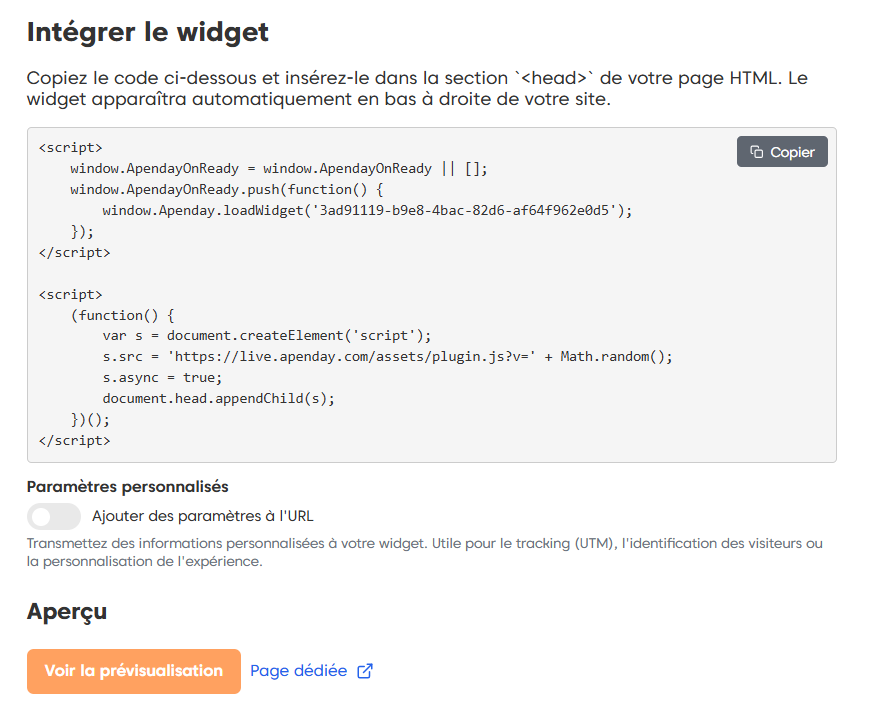Image resolution: width=875 pixels, height=713 pixels.
Task: Click the copy icon in the Copier button
Action: (757, 152)
